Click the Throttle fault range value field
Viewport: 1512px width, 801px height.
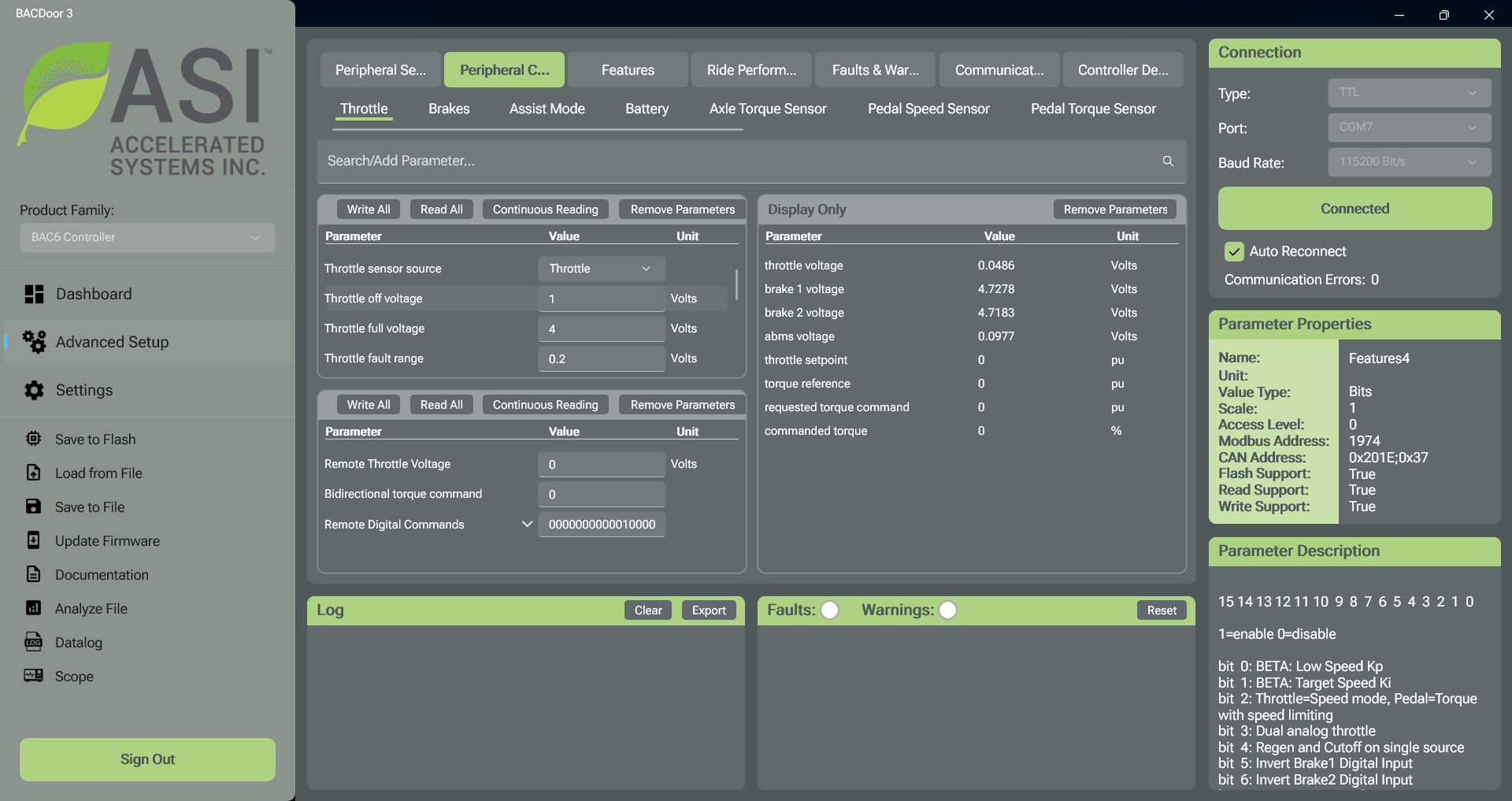602,358
